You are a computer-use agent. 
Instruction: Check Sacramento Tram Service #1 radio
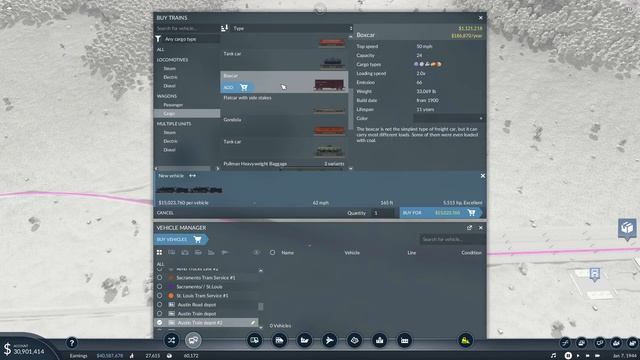[160, 278]
